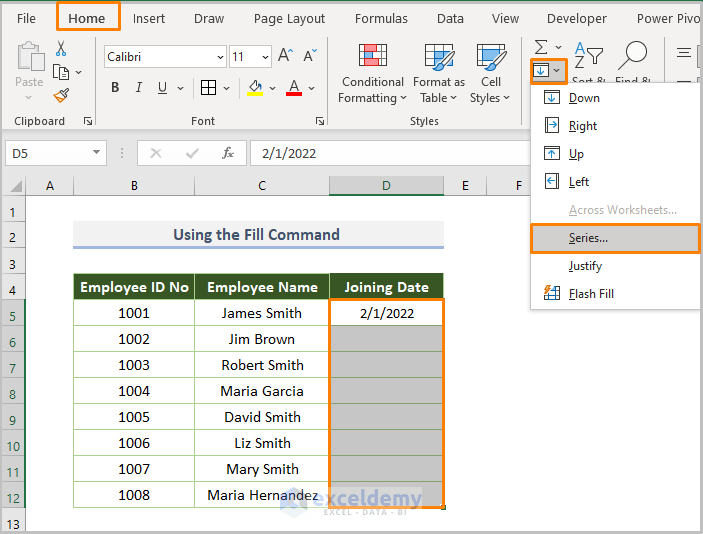Image resolution: width=703 pixels, height=534 pixels.
Task: Click the Fill button icon in Editing
Action: [x=541, y=70]
